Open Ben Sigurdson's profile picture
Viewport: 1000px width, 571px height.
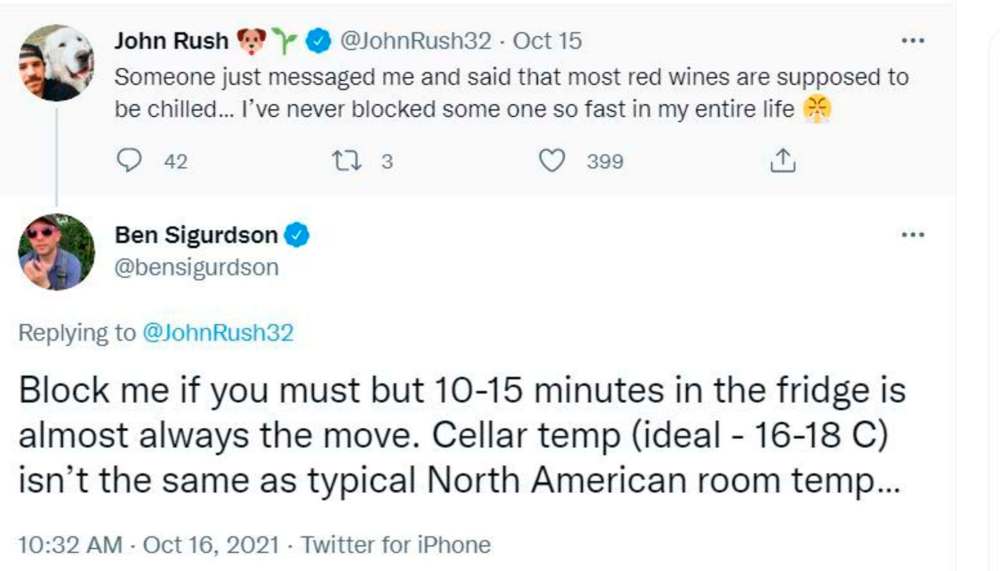[56, 252]
